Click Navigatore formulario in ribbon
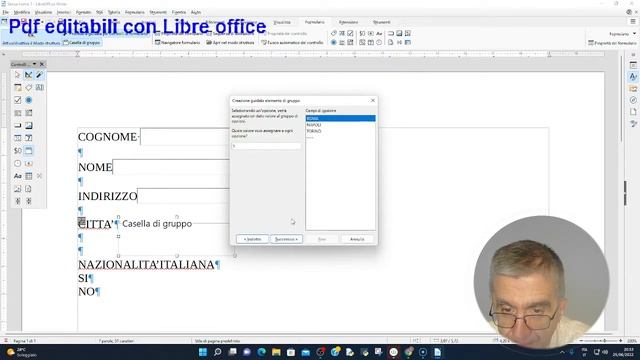This screenshot has width=640, height=360. [x=178, y=42]
